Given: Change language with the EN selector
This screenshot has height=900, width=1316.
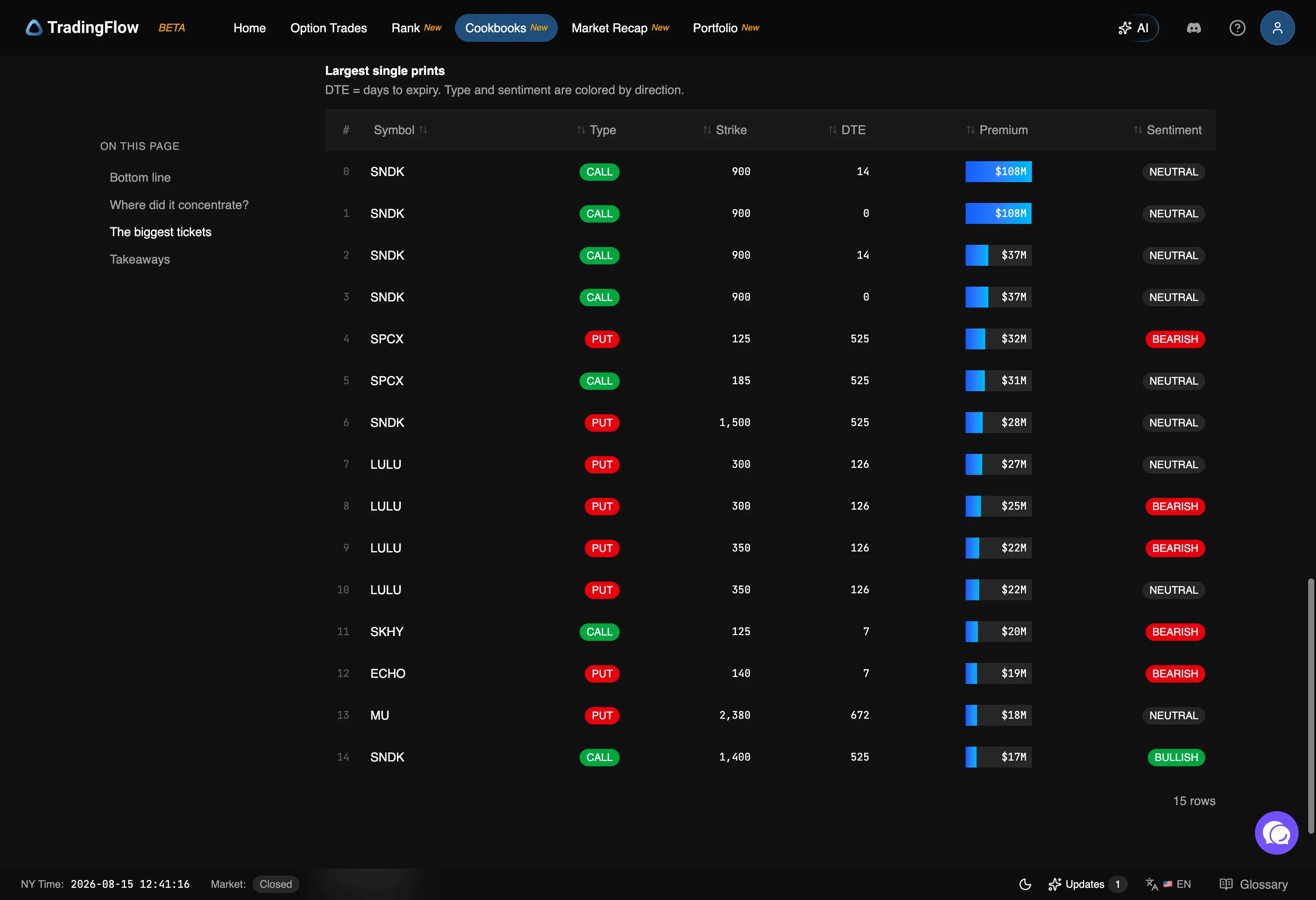Looking at the screenshot, I should 1169,884.
